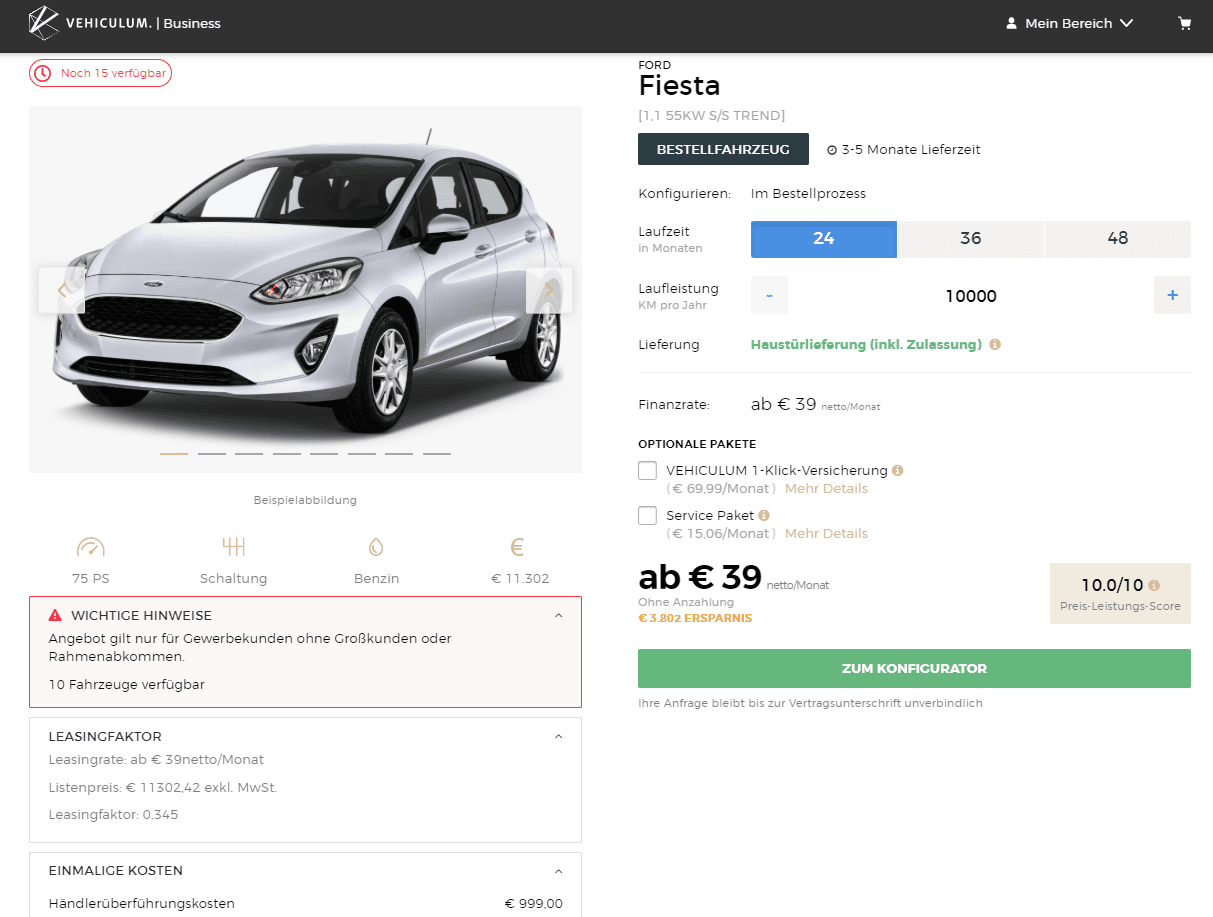The image size is (1213, 917).
Task: Click the clock icon beside 3-5 Monate Lieferzeit
Action: click(832, 150)
